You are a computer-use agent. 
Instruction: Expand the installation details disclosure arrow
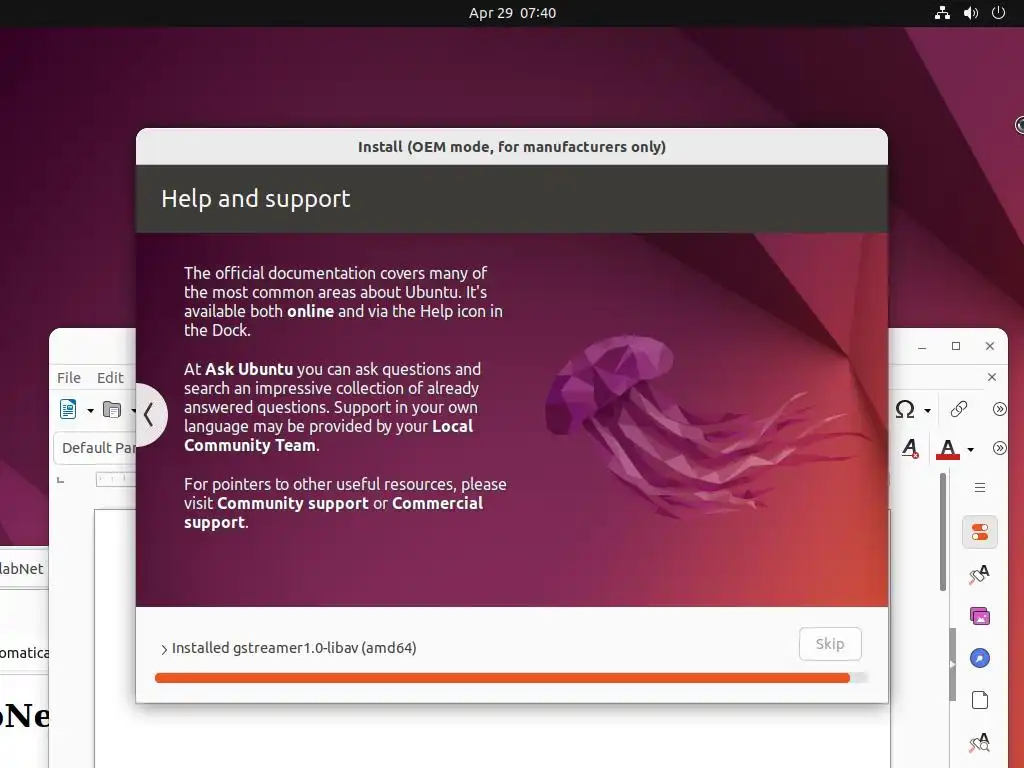[164, 649]
